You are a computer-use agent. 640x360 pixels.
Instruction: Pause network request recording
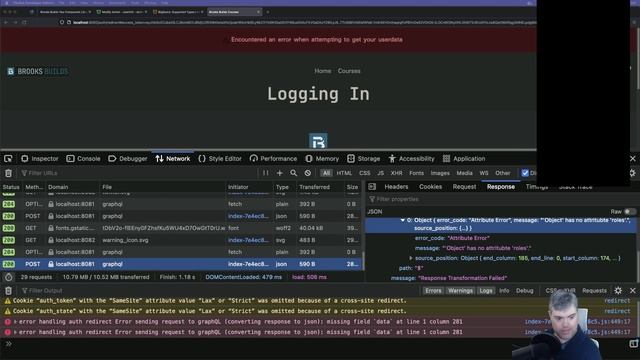point(266,173)
